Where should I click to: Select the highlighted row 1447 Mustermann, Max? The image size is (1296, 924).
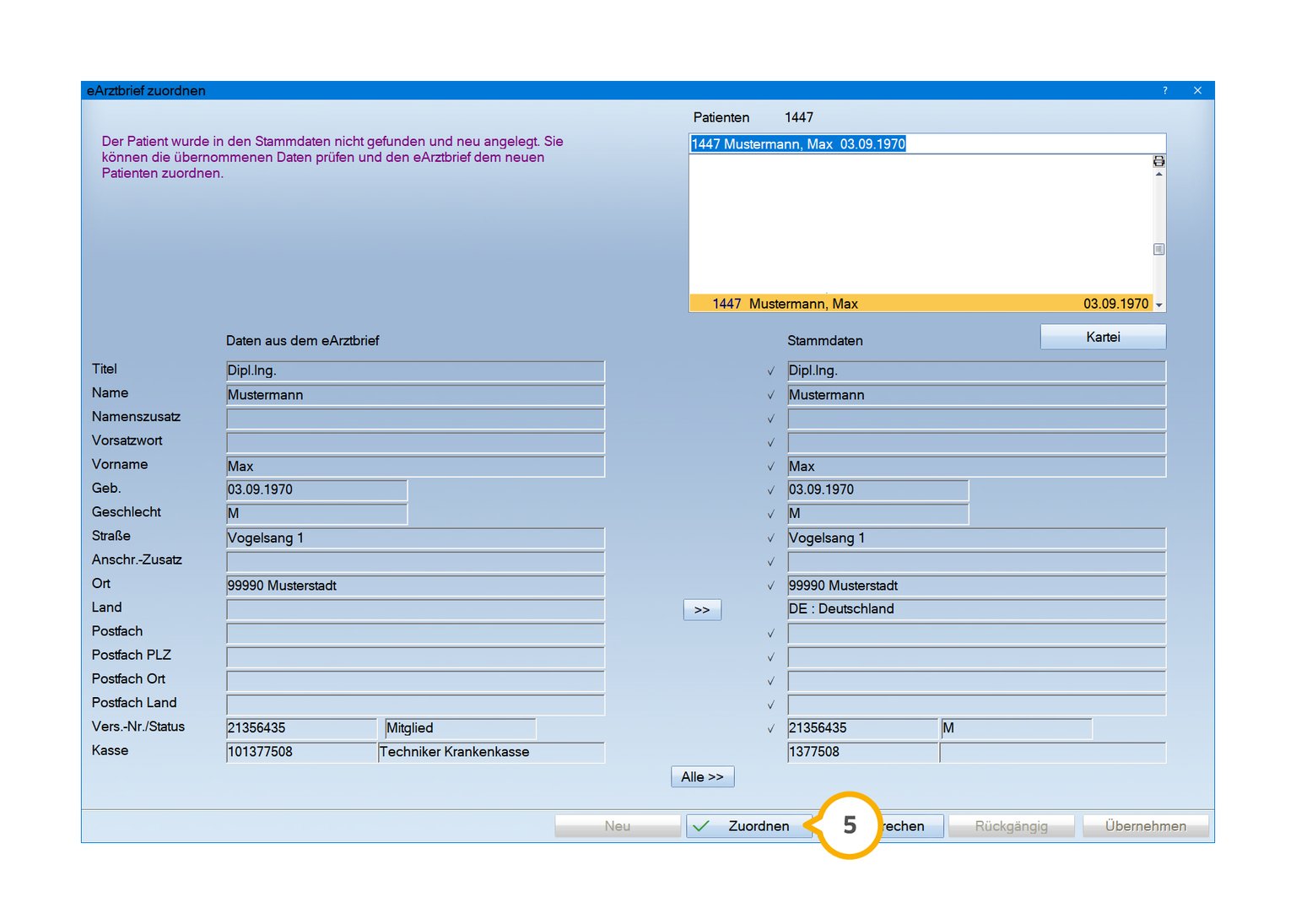tap(921, 304)
